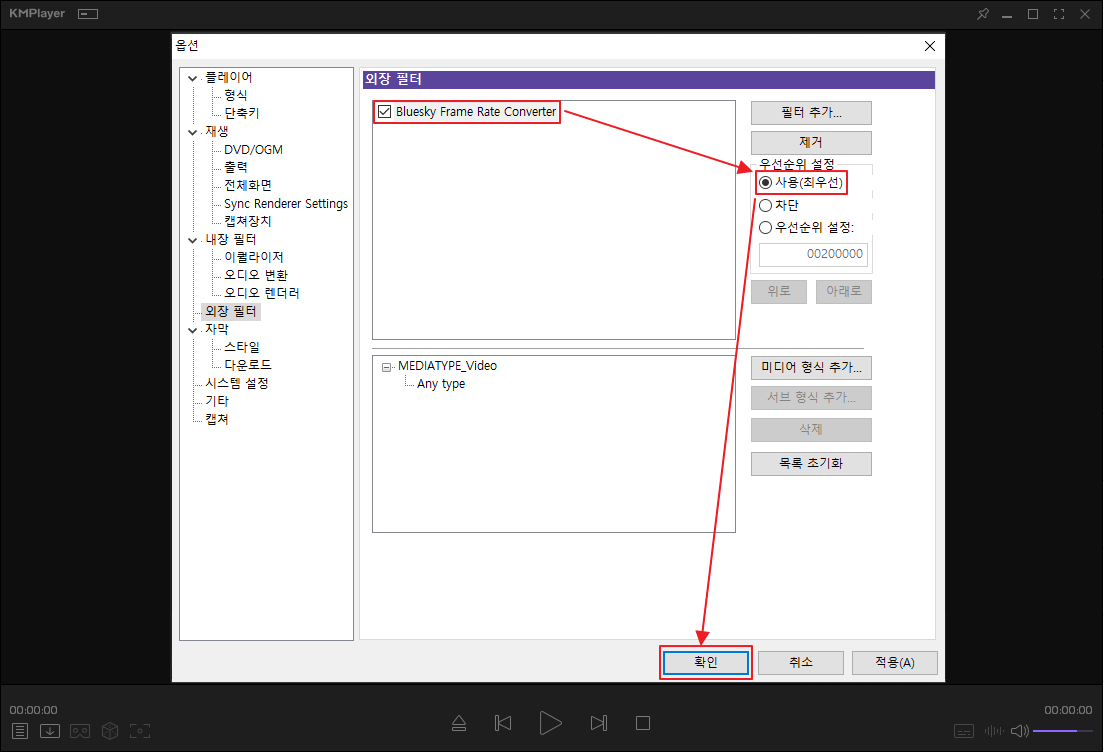Open the 캡쳐 settings page
Screen dimensions: 1104x753
pyautogui.click(x=217, y=420)
